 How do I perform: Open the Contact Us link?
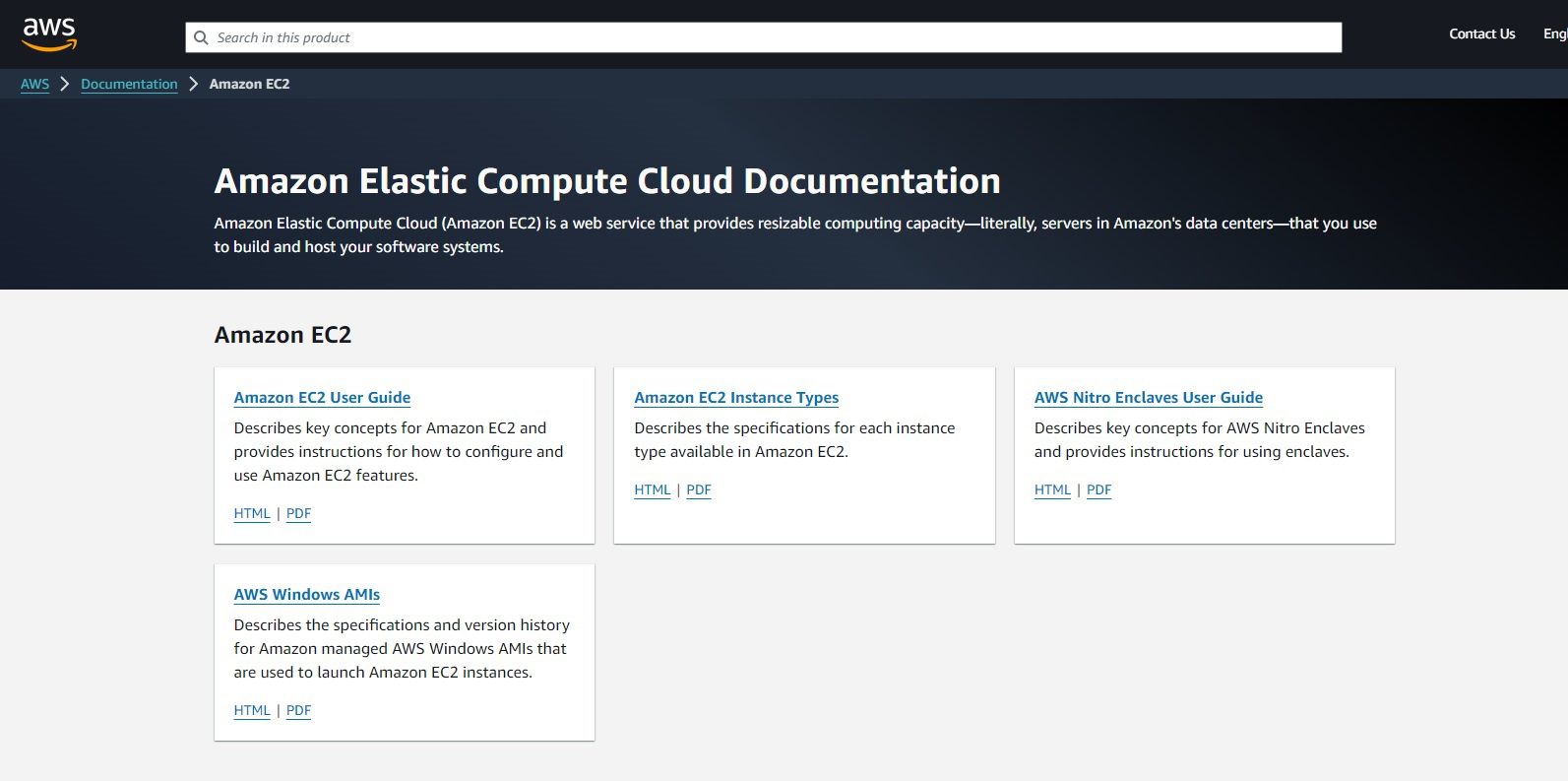pyautogui.click(x=1481, y=33)
